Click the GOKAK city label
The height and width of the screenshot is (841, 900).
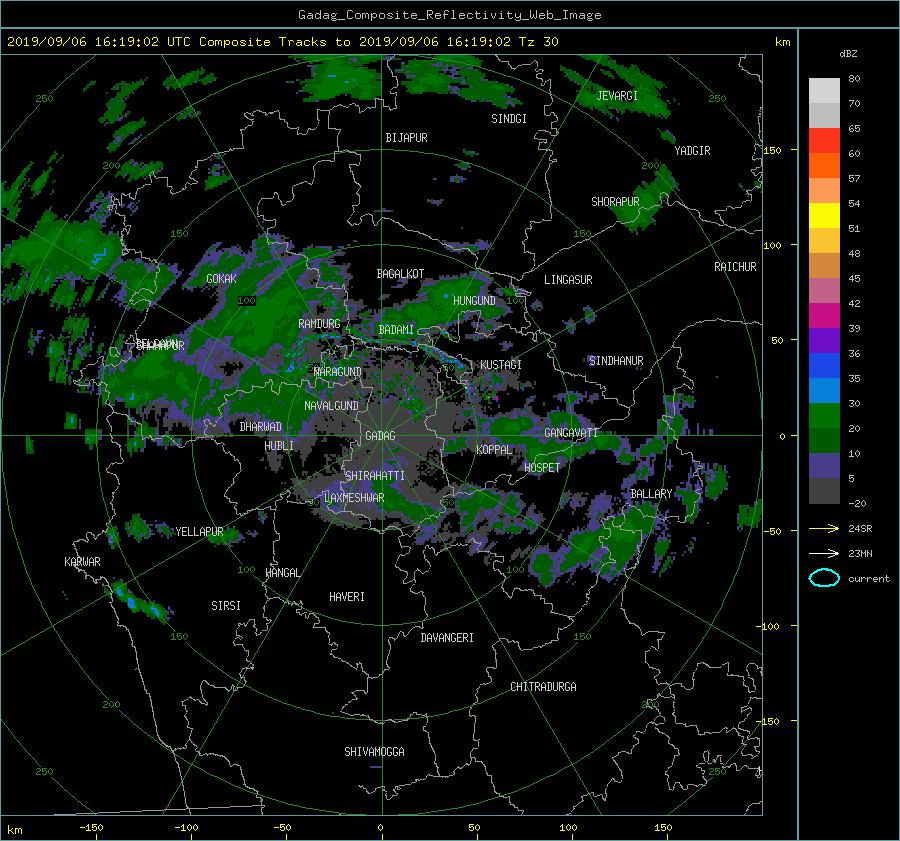(x=222, y=279)
